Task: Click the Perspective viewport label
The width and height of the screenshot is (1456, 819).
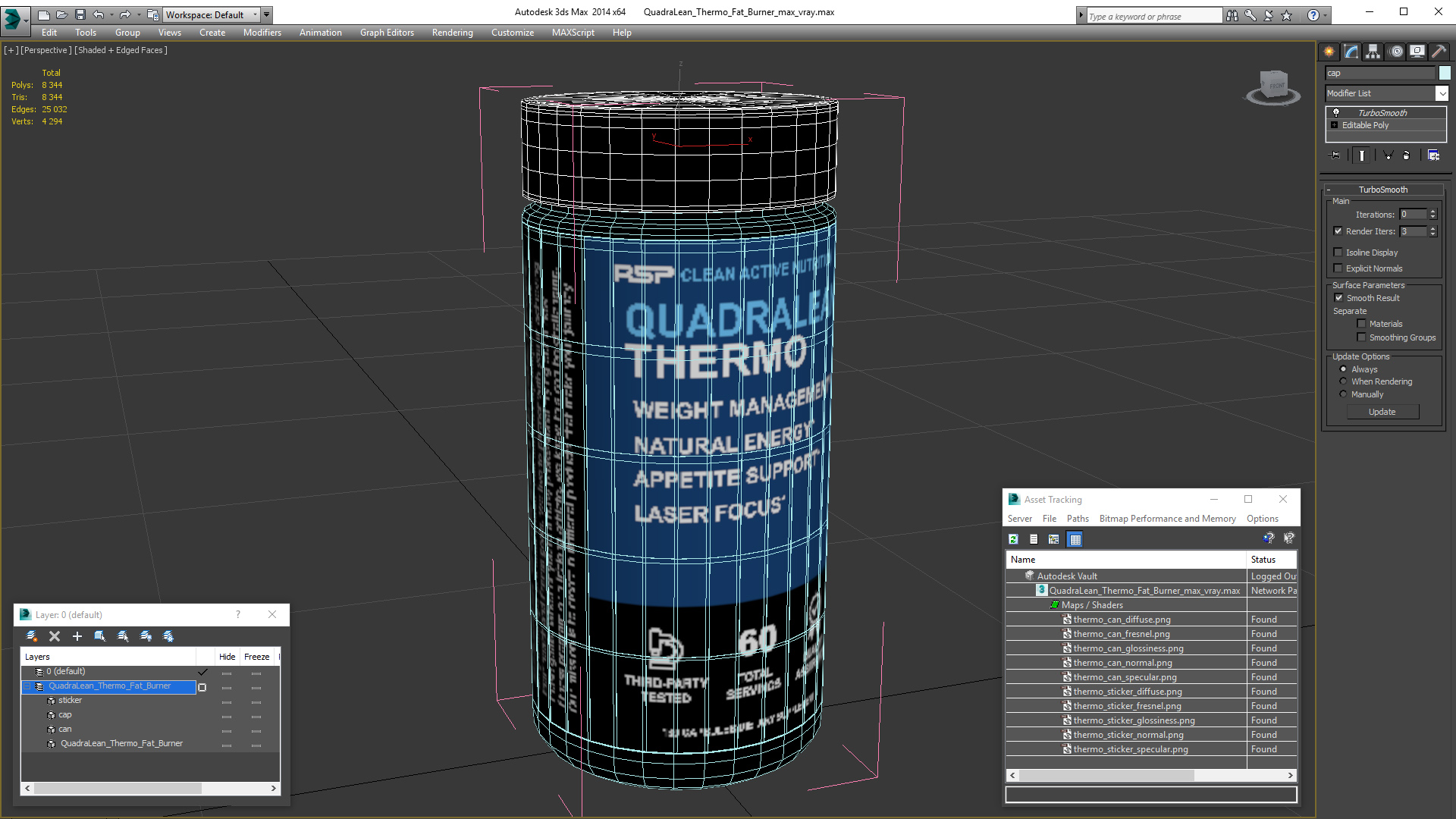Action: 46,50
